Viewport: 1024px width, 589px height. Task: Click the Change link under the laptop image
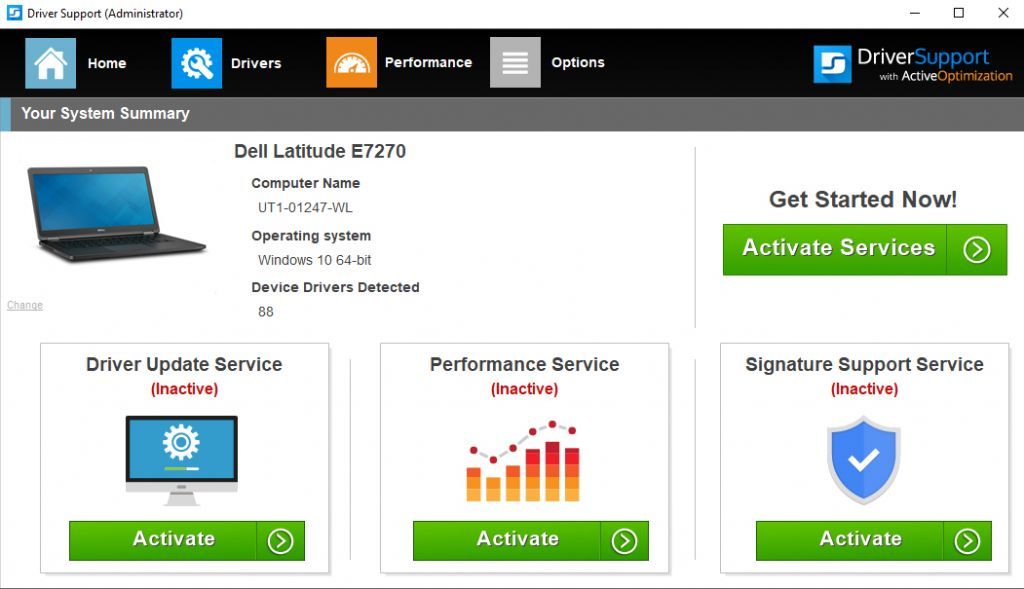pos(25,305)
